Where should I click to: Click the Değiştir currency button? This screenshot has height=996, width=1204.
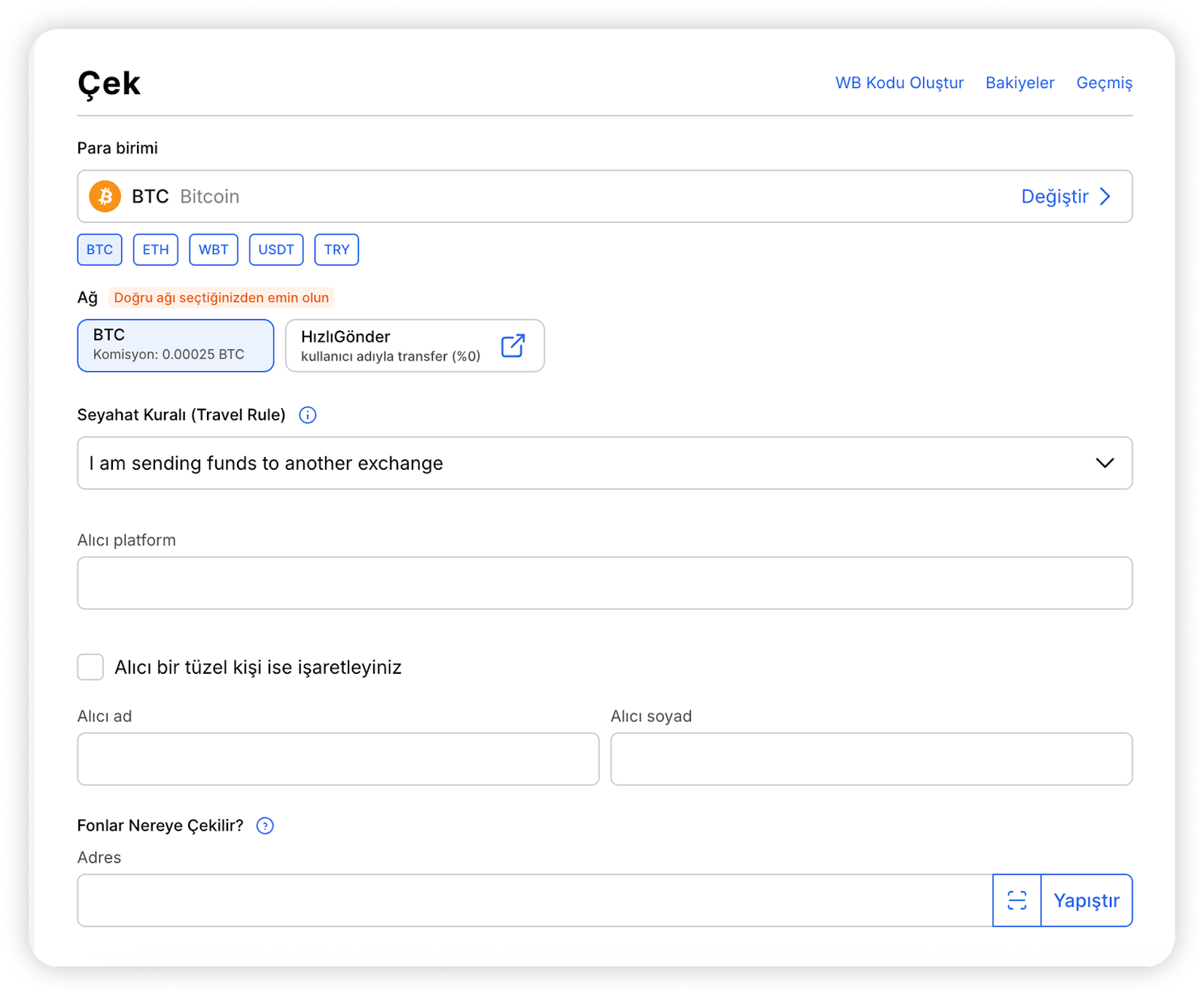coord(1066,196)
